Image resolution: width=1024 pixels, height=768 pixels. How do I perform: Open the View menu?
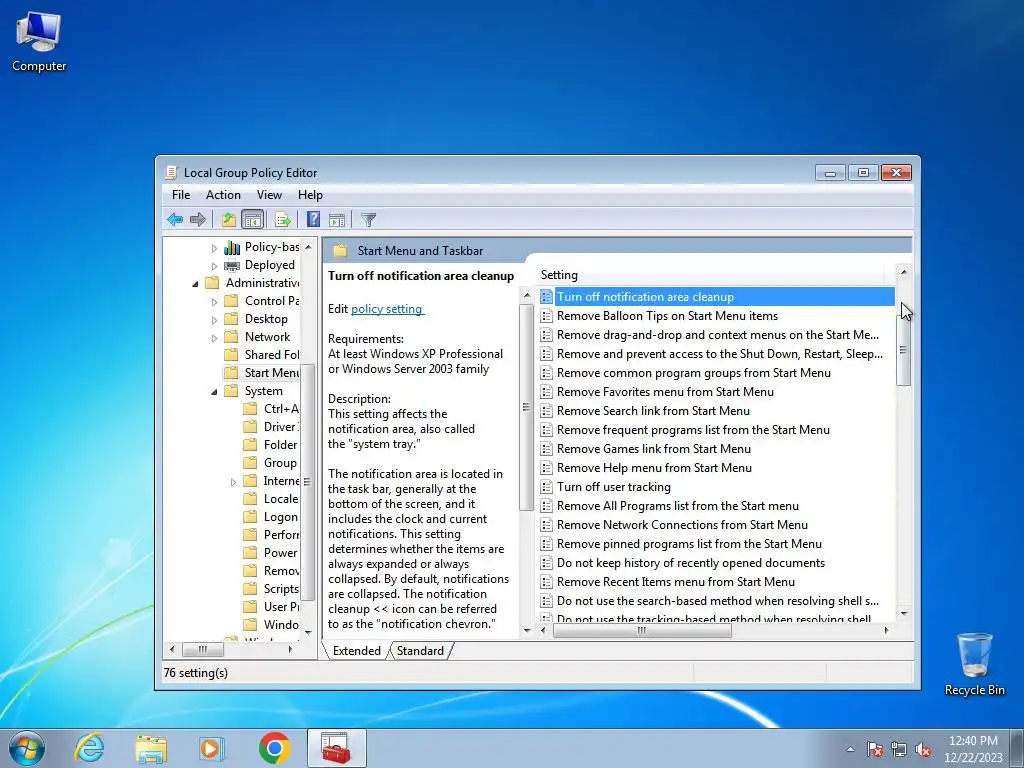[x=269, y=195]
